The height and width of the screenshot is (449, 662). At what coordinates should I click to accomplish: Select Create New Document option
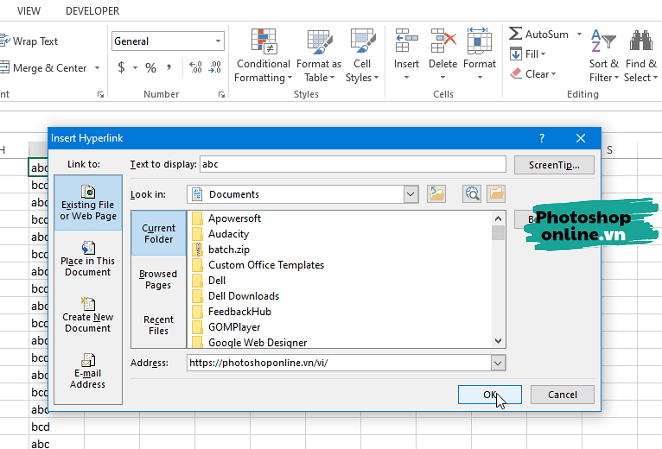click(x=88, y=315)
